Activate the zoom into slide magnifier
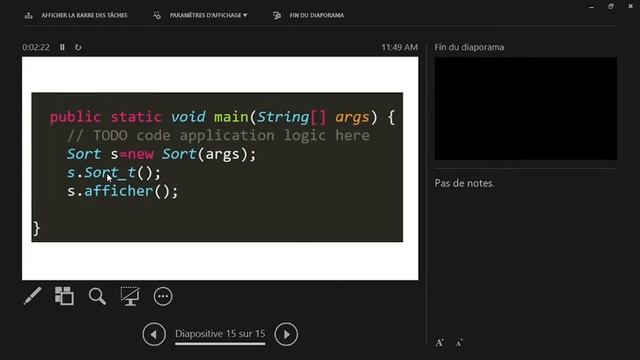The image size is (640, 360). click(97, 296)
